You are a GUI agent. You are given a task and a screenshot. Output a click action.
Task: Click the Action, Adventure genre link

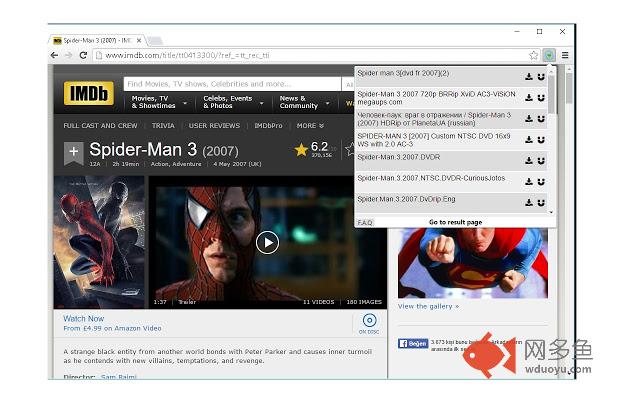tap(176, 164)
